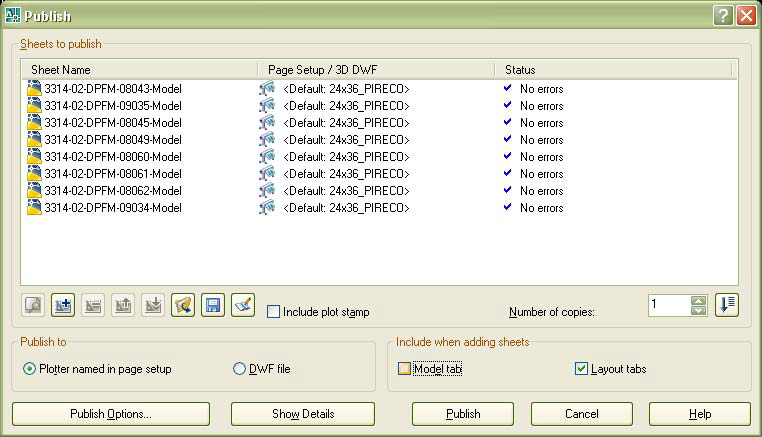The width and height of the screenshot is (762, 437).
Task: Click the Help button
Action: click(x=700, y=414)
